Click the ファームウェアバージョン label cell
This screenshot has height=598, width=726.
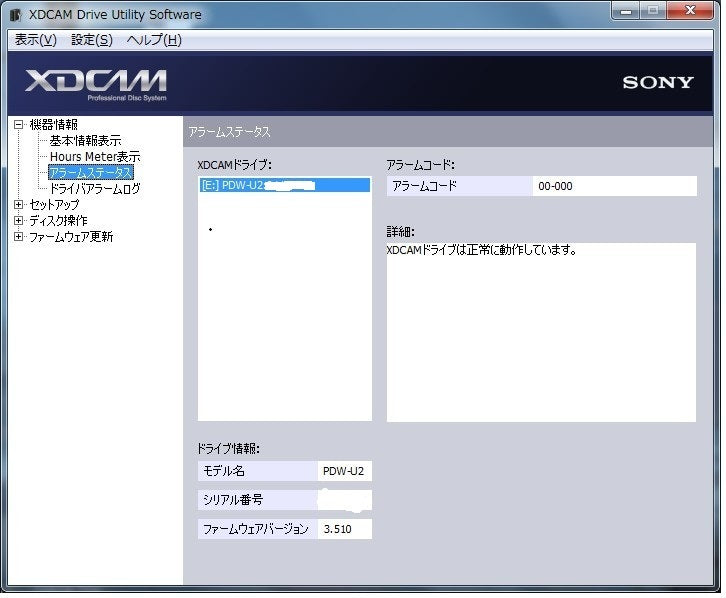click(257, 529)
